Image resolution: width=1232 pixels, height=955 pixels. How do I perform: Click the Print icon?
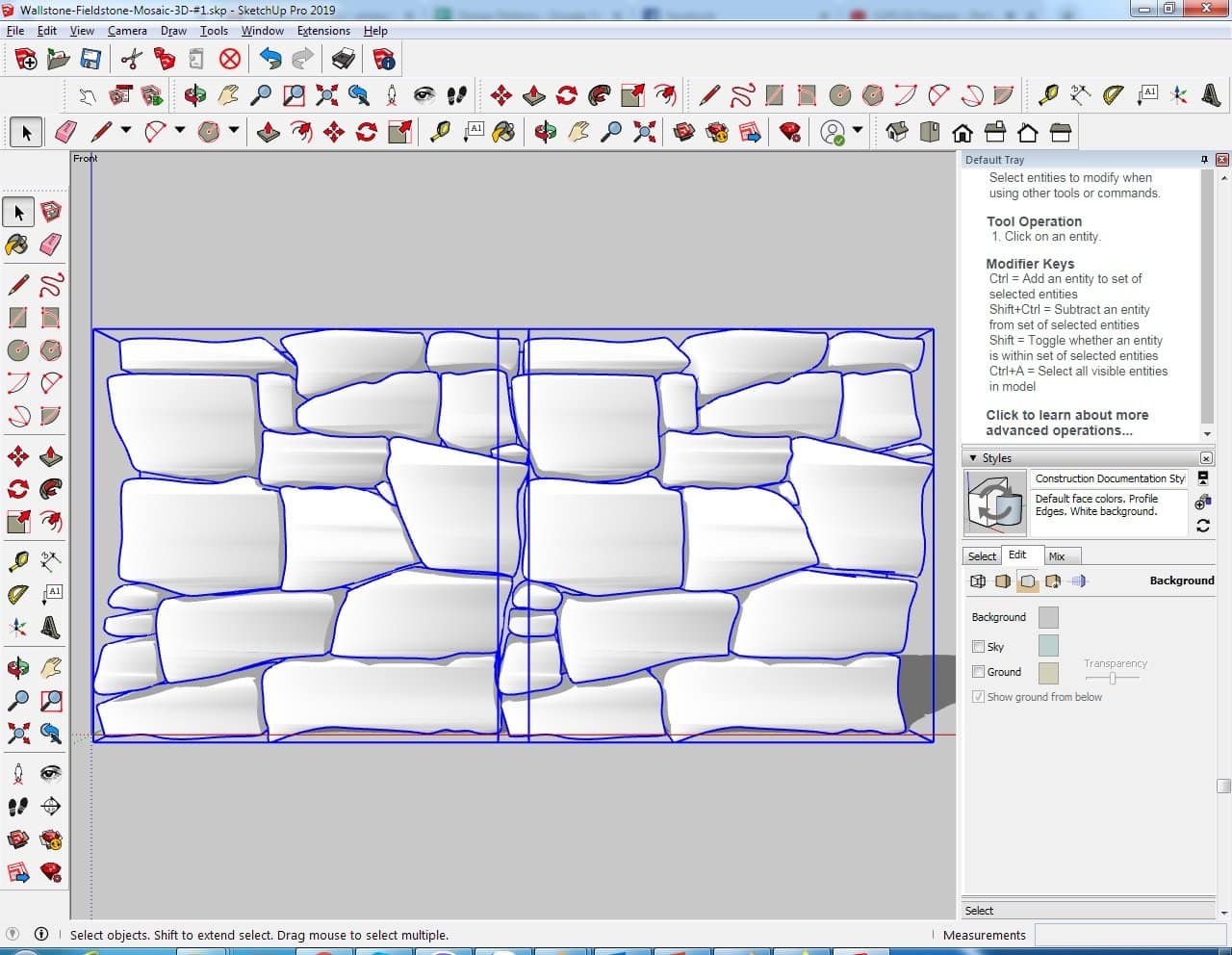[344, 60]
